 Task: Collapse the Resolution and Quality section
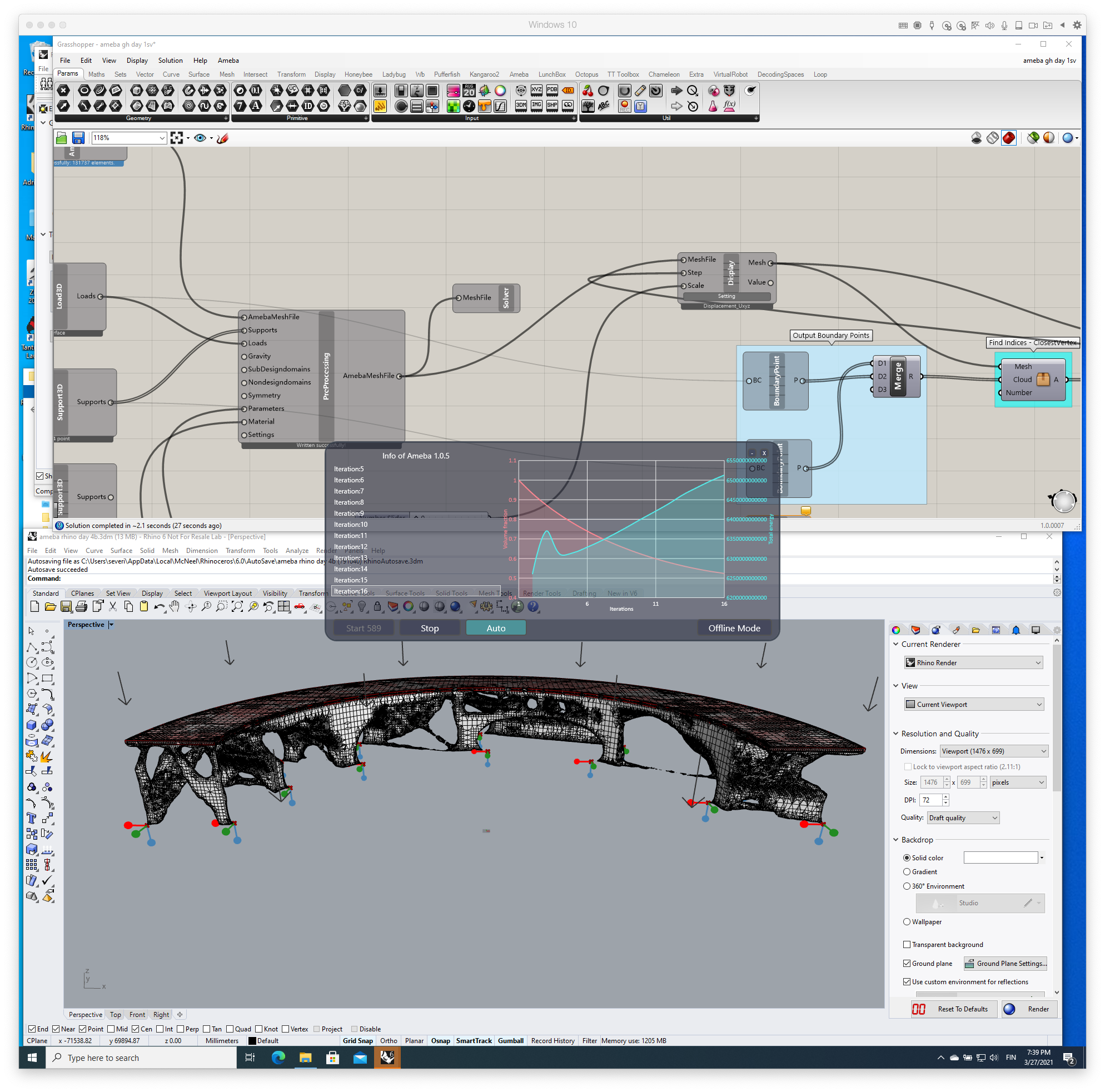896,733
